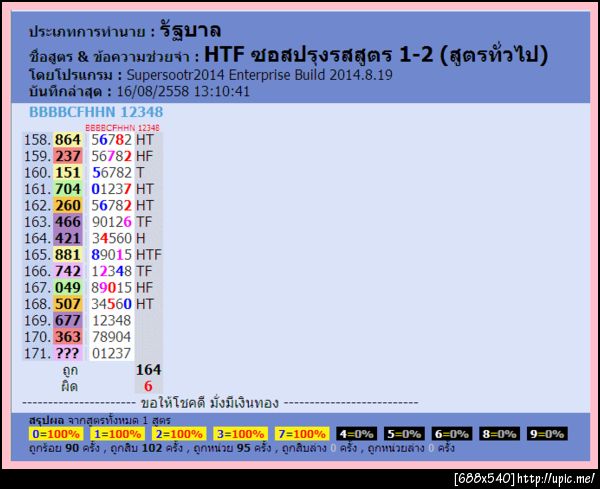
Task: Select the black 5=0% badge
Action: point(404,434)
